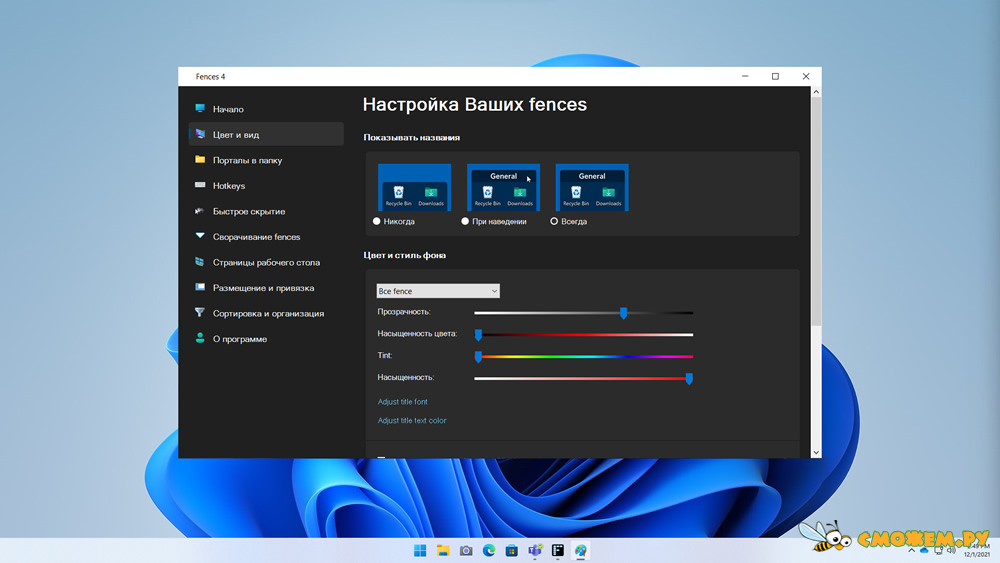This screenshot has height=563, width=1000.
Task: Open File Explorer from the taskbar
Action: (443, 550)
